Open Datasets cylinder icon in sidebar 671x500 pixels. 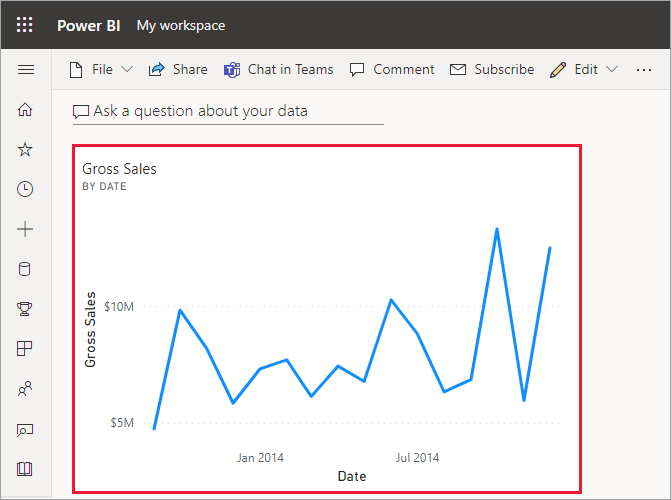(26, 269)
